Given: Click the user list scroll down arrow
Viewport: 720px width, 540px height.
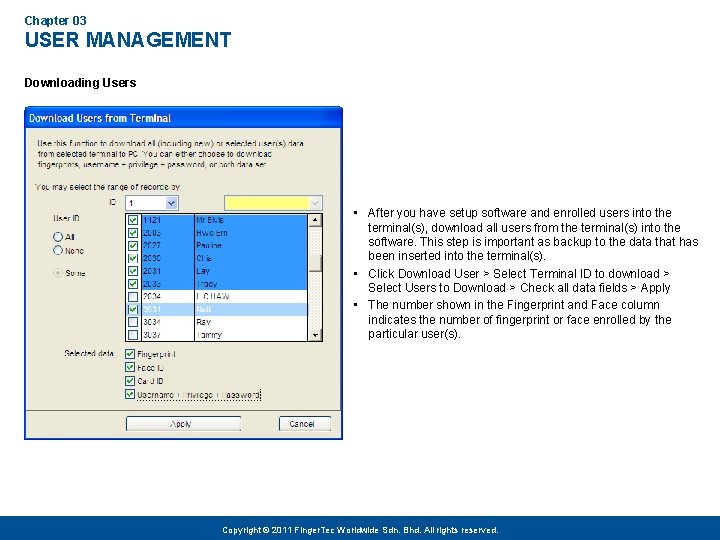Looking at the screenshot, I should [x=315, y=335].
